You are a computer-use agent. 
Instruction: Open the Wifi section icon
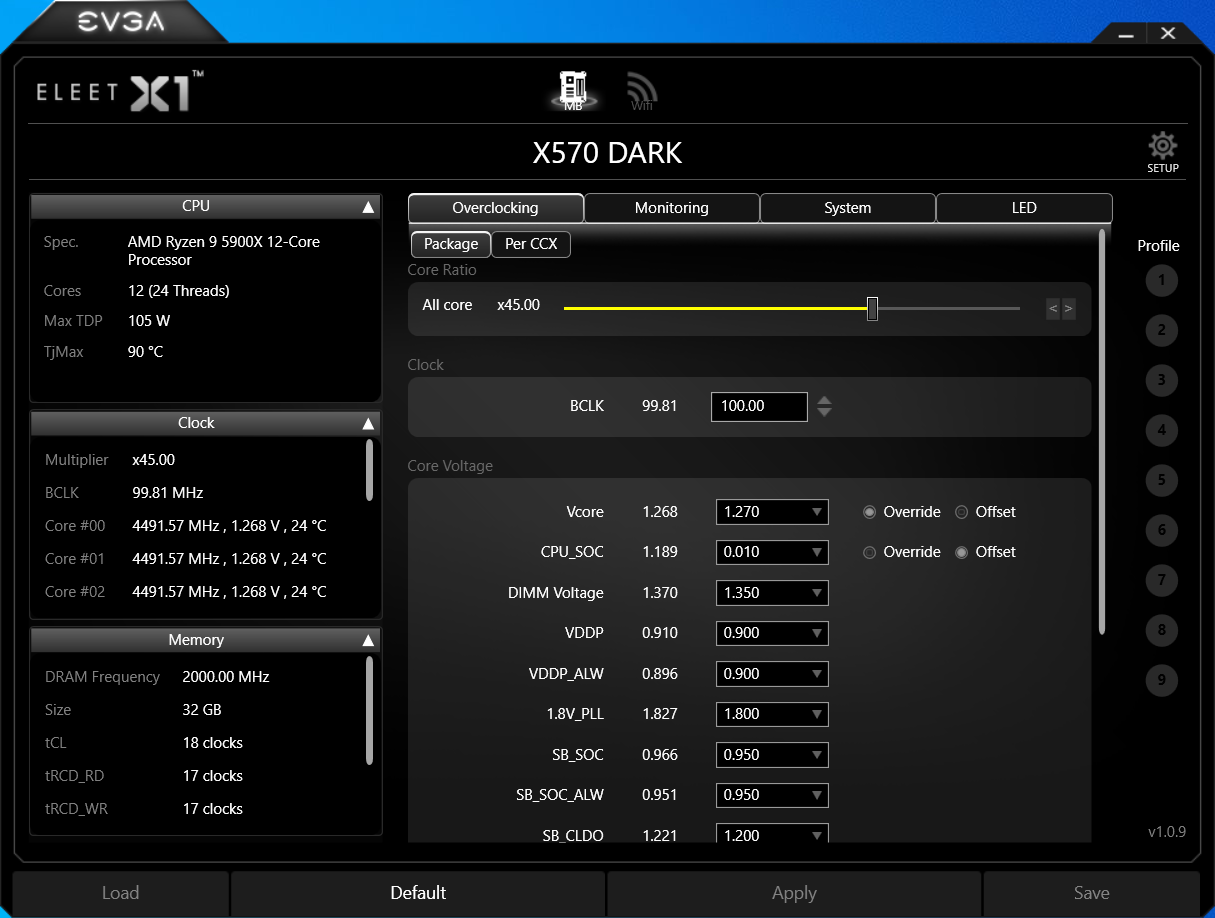tap(642, 91)
